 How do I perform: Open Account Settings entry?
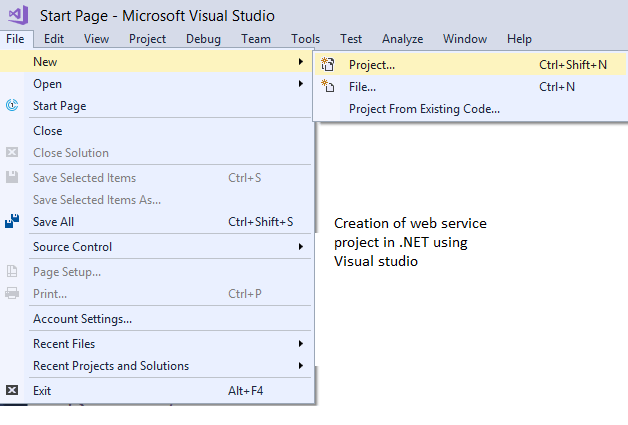156,319
